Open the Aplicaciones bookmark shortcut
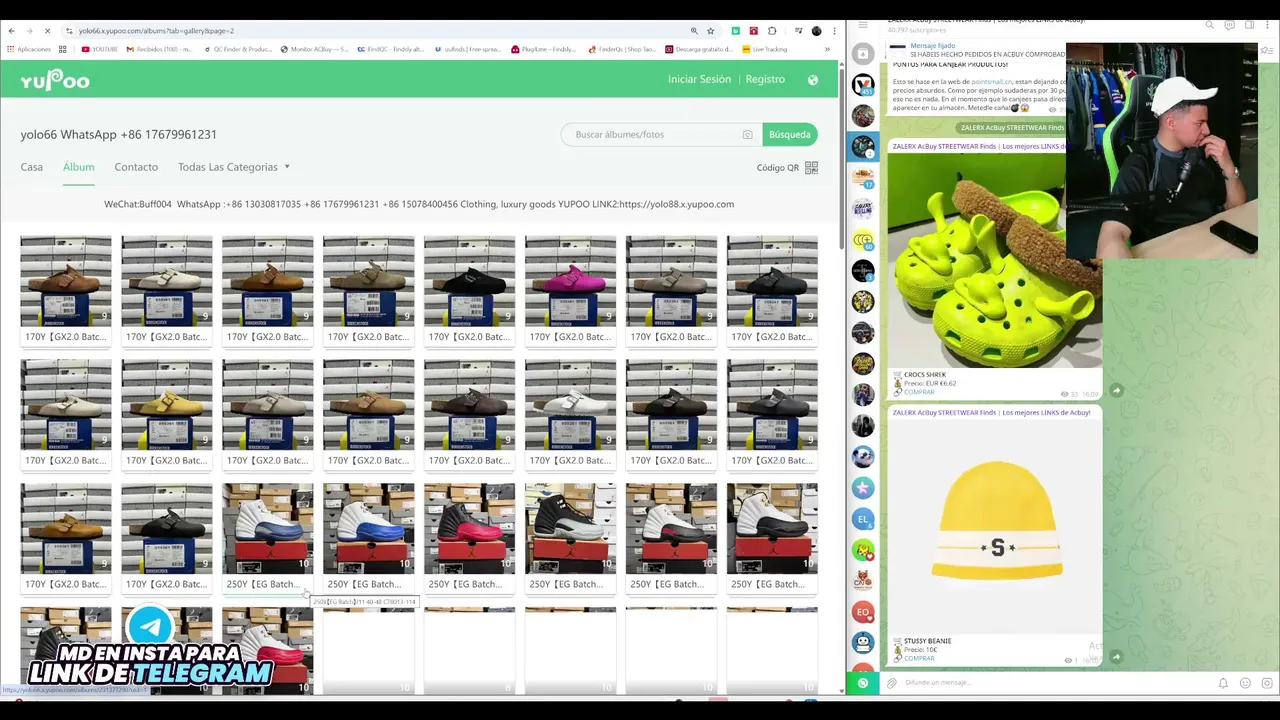 pos(28,49)
